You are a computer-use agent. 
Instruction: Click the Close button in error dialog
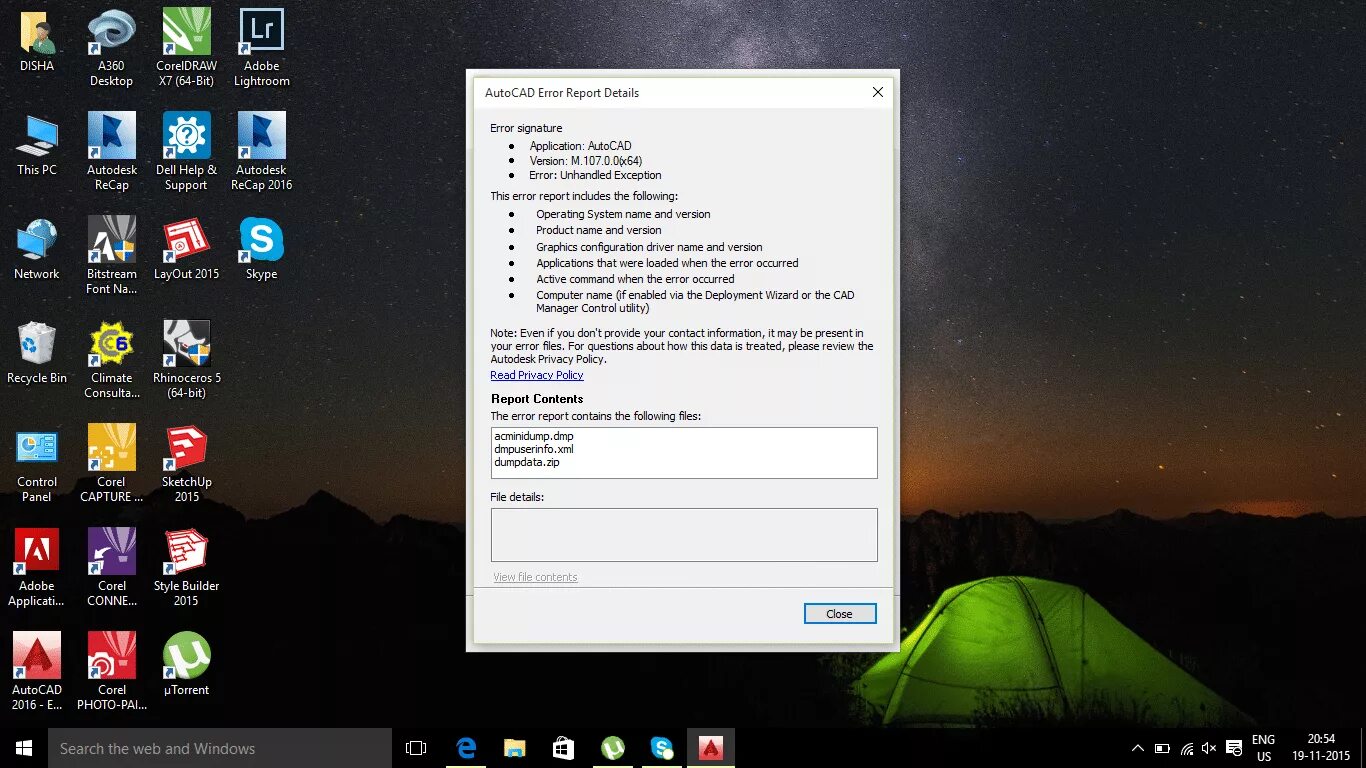[840, 614]
